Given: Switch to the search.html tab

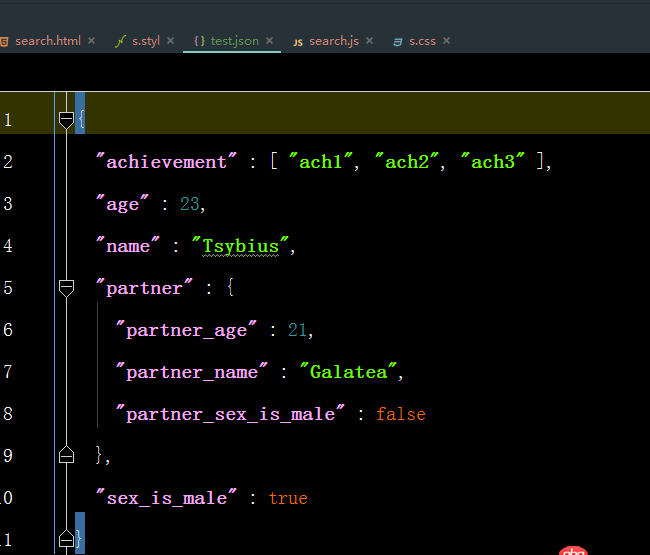Looking at the screenshot, I should pos(48,41).
